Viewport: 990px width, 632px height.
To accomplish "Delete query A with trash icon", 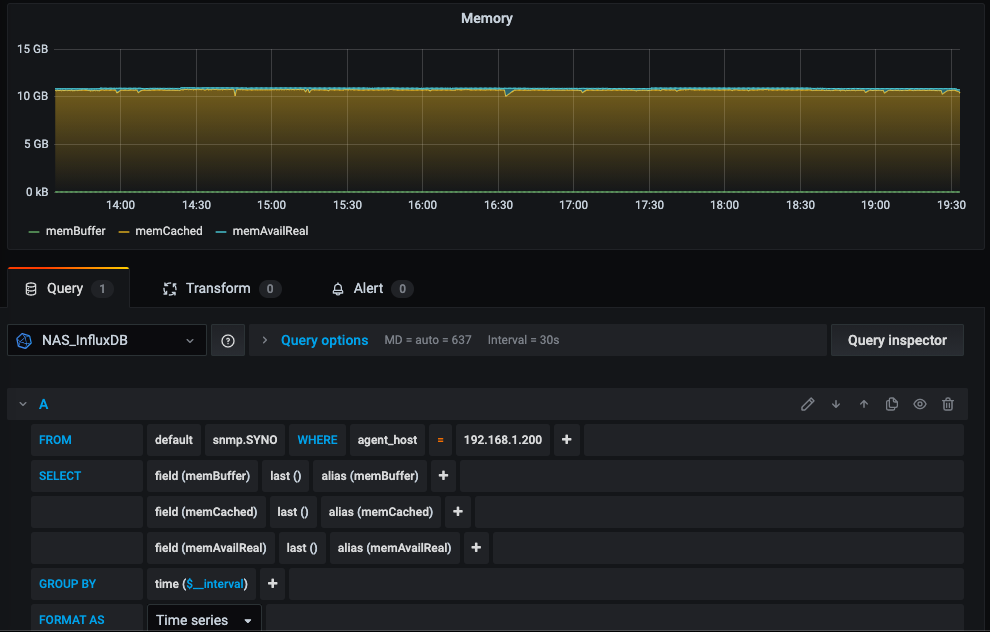I will (x=948, y=404).
